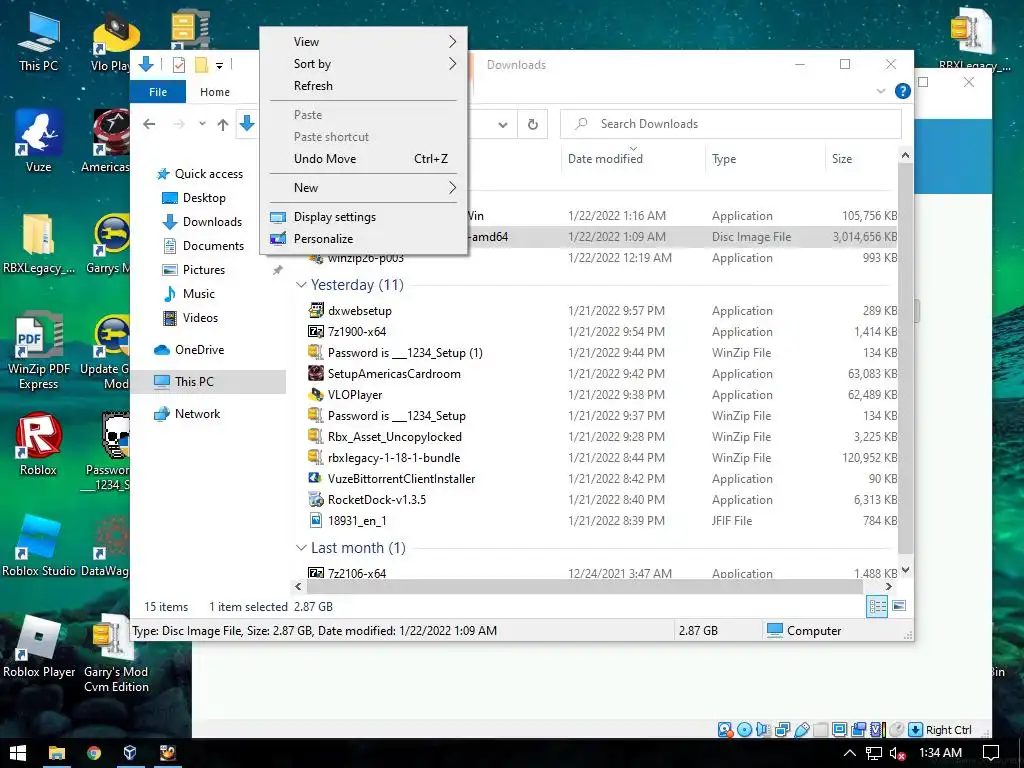Launch Vuze desktop shortcut
1024x768 pixels.
(38, 142)
